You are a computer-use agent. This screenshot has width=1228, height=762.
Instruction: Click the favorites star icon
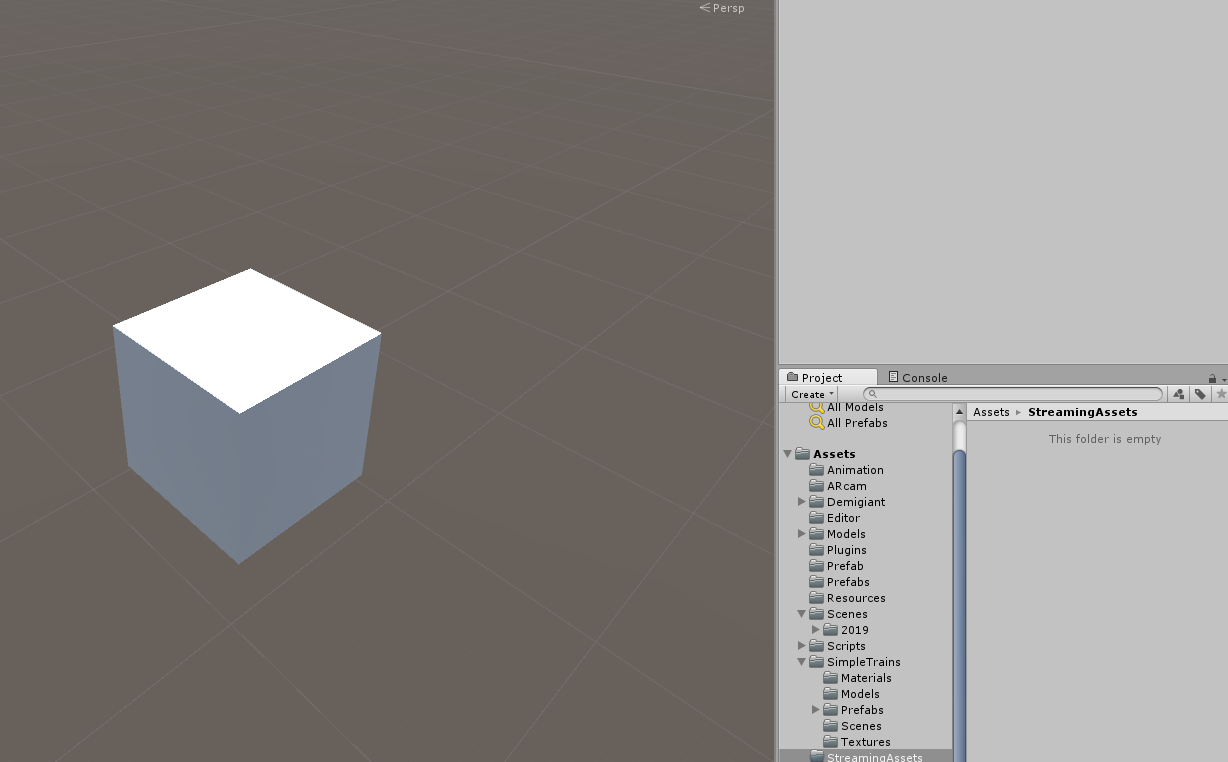point(1220,394)
